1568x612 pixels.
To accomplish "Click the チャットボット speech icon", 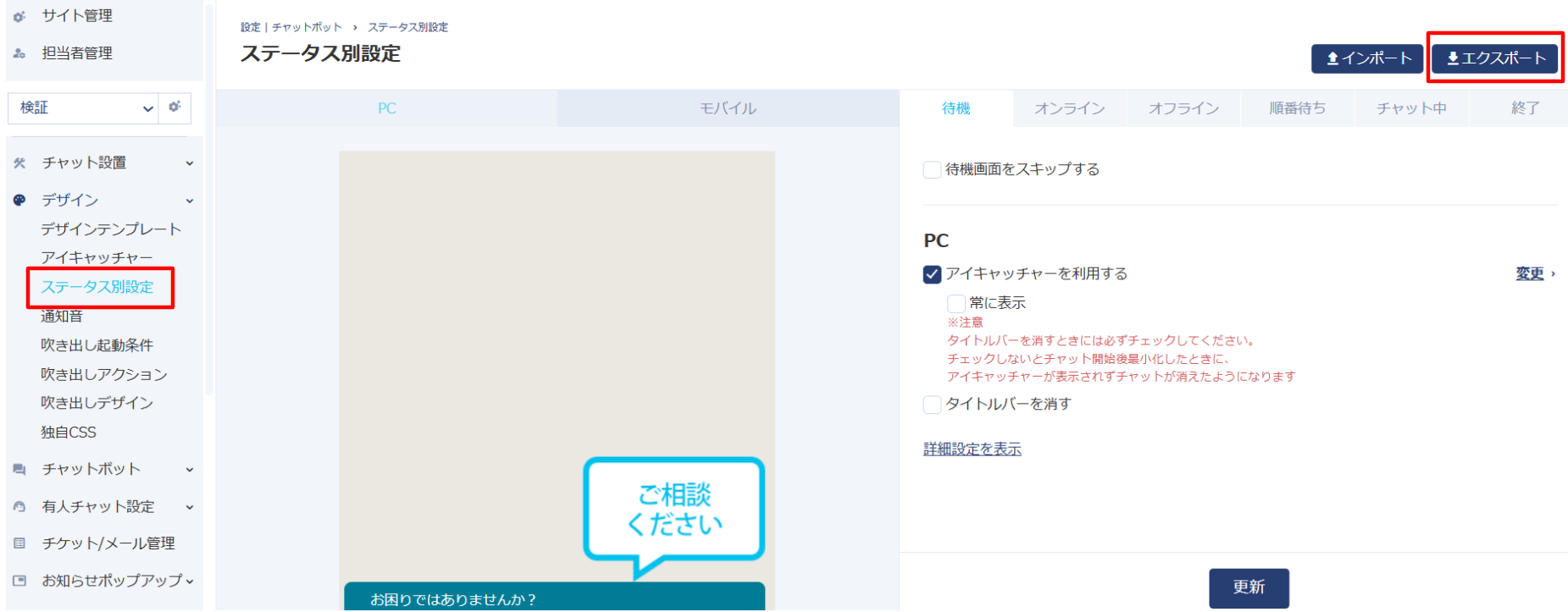I will point(19,469).
